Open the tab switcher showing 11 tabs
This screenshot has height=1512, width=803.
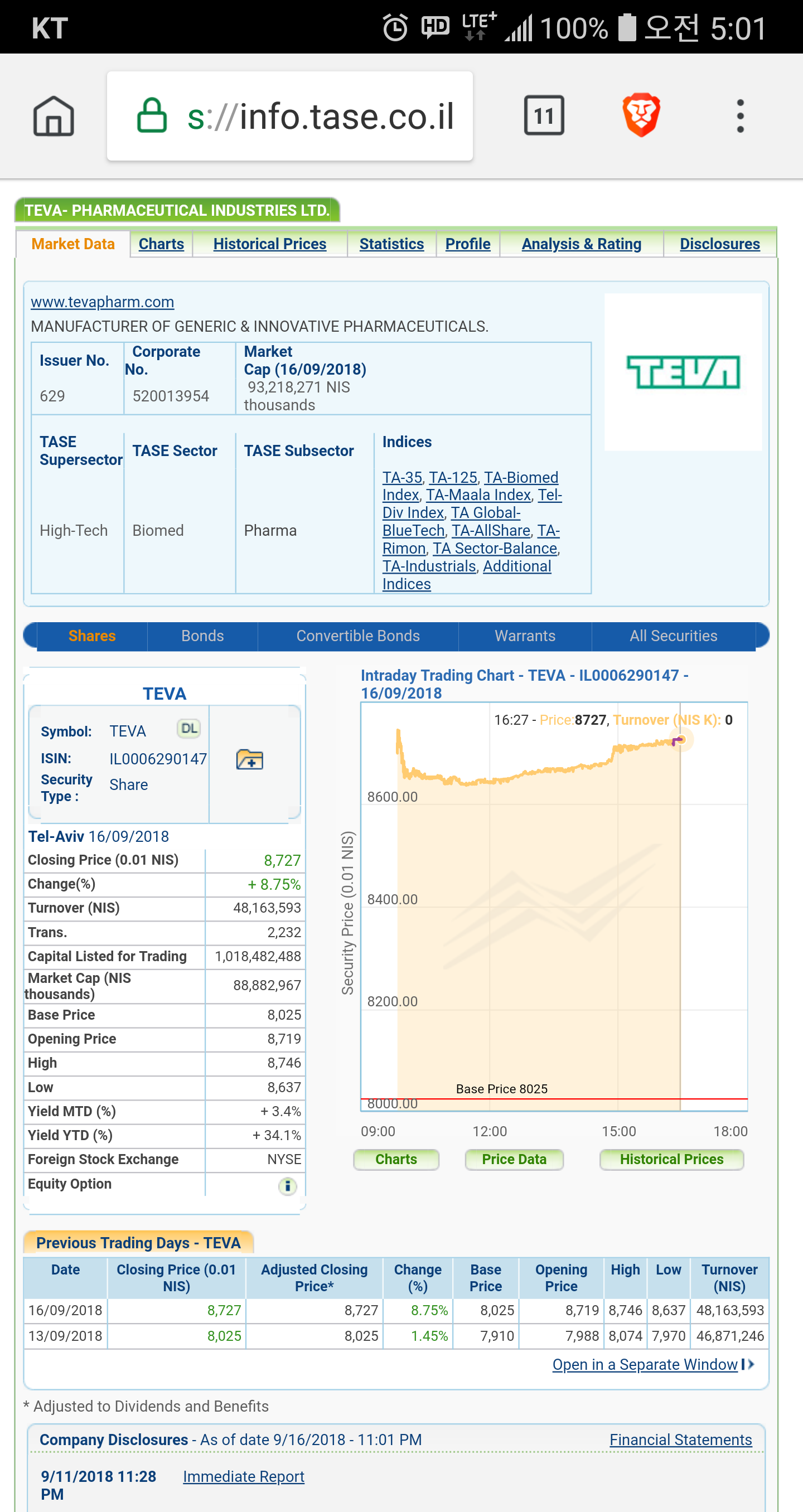pyautogui.click(x=544, y=115)
